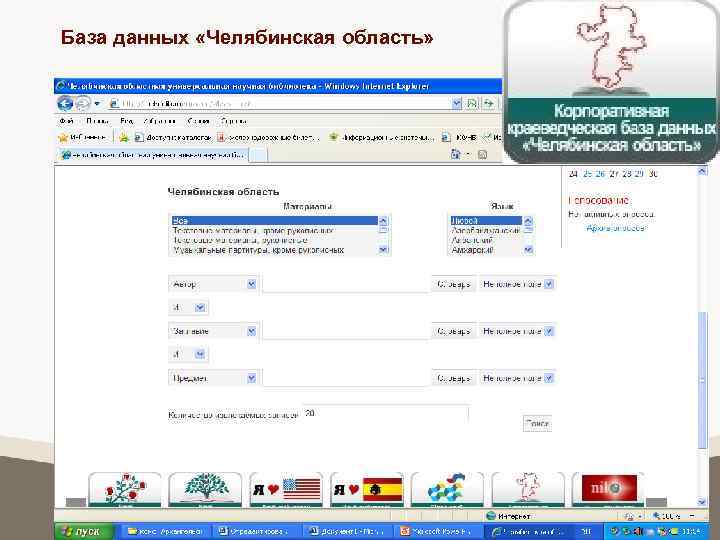Screen dimensions: 720x540
Task: Select the open browser tab with the library page
Action: (x=153, y=155)
